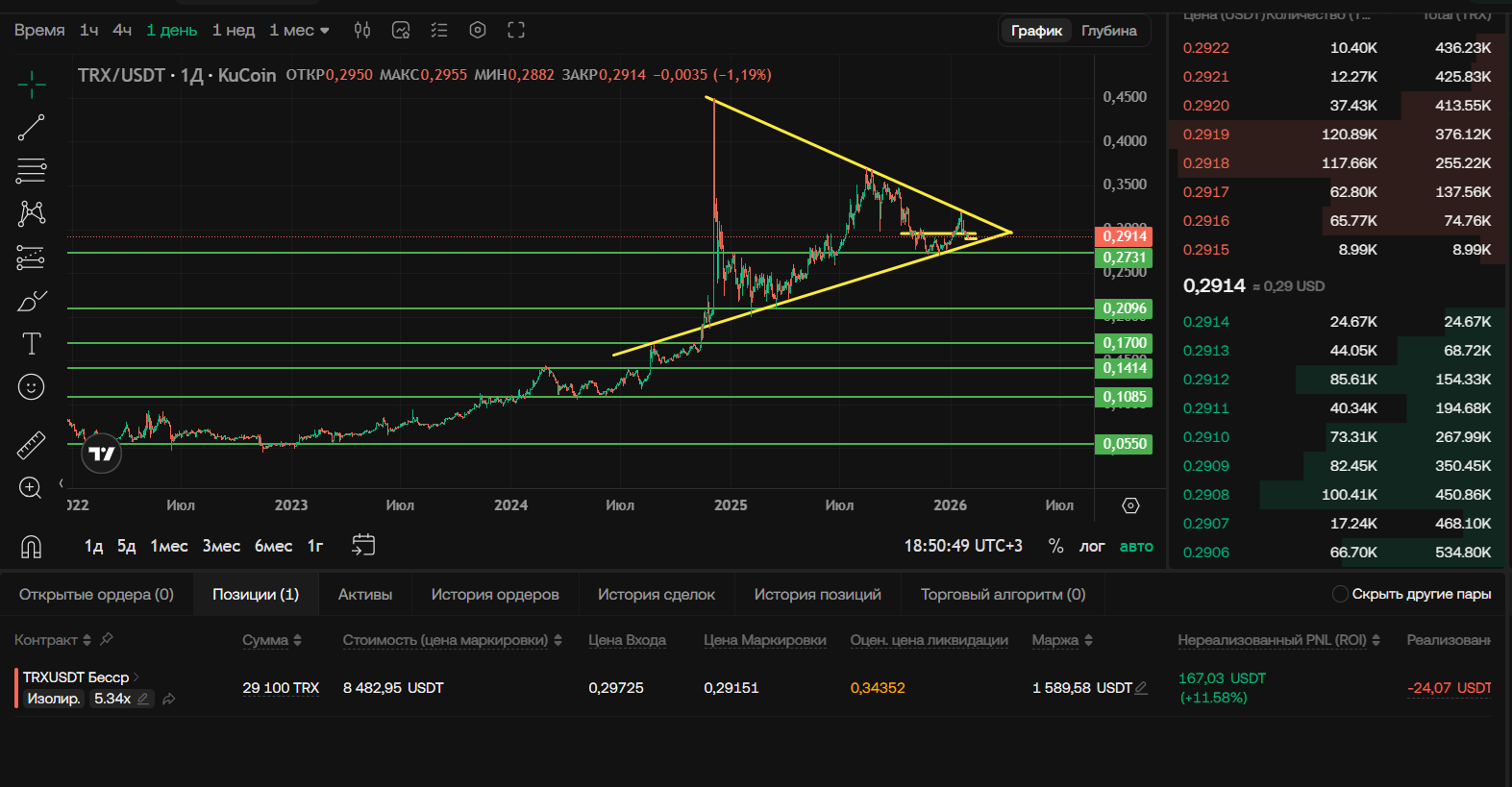
Task: Switch to 'История ордеров' tab
Action: coord(495,594)
